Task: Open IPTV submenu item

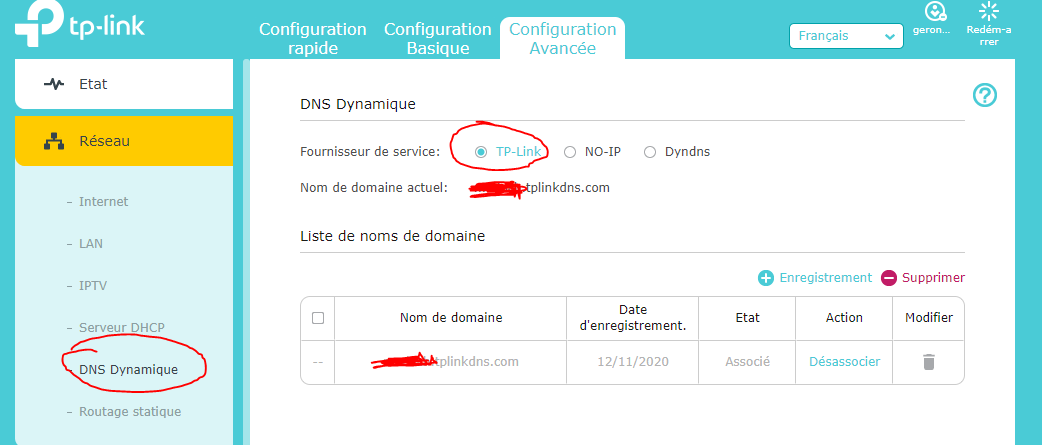Action: pos(93,286)
